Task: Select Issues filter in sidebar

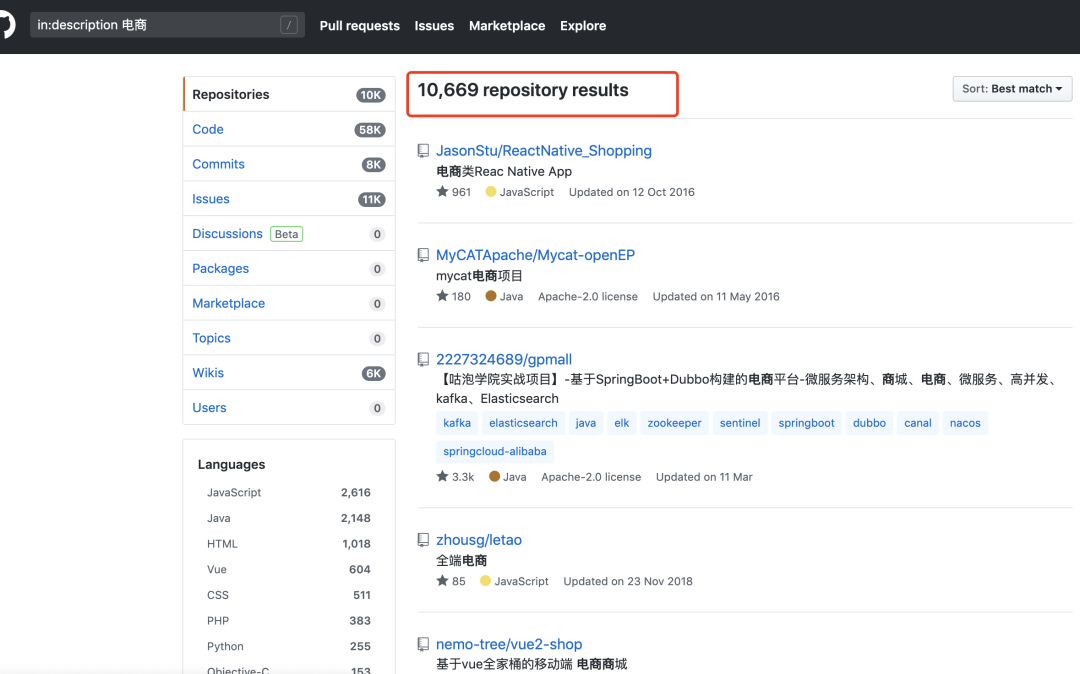Action: (x=289, y=199)
